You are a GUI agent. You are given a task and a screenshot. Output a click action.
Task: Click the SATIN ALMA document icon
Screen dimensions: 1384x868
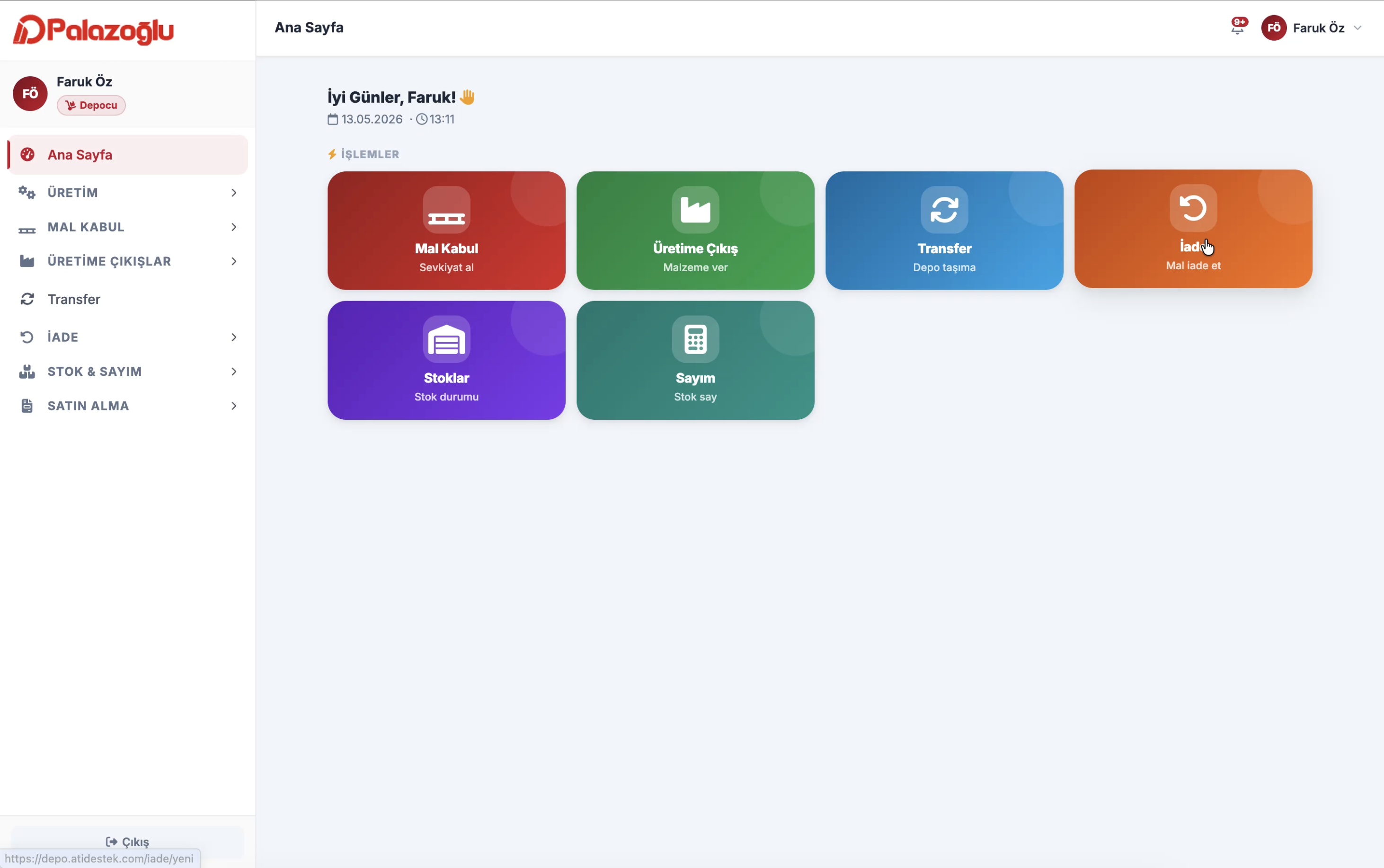coord(27,406)
